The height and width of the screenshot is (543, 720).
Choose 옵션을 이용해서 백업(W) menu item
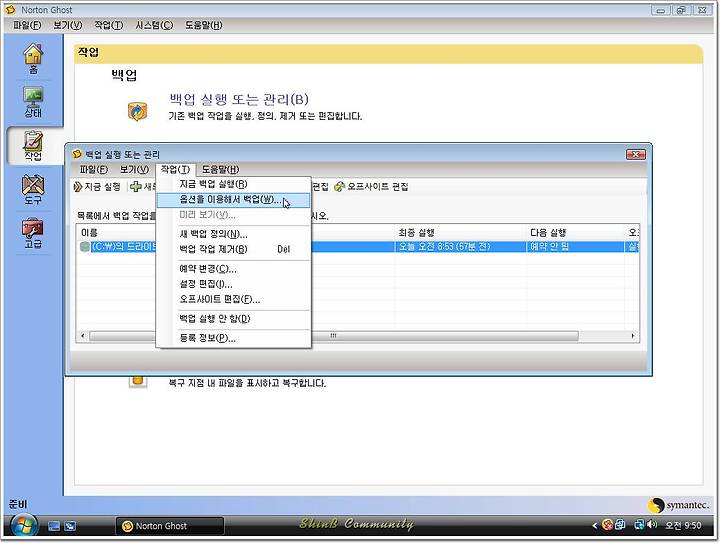click(234, 200)
